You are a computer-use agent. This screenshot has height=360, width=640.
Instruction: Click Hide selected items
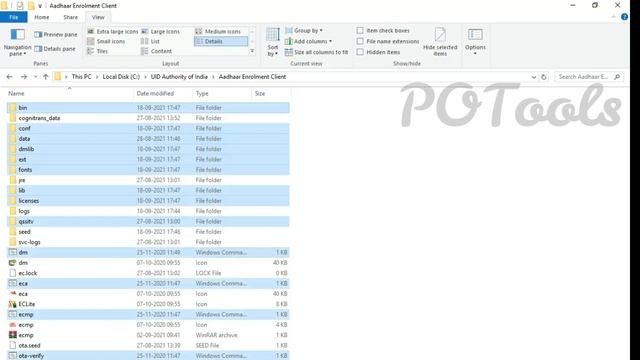[440, 42]
